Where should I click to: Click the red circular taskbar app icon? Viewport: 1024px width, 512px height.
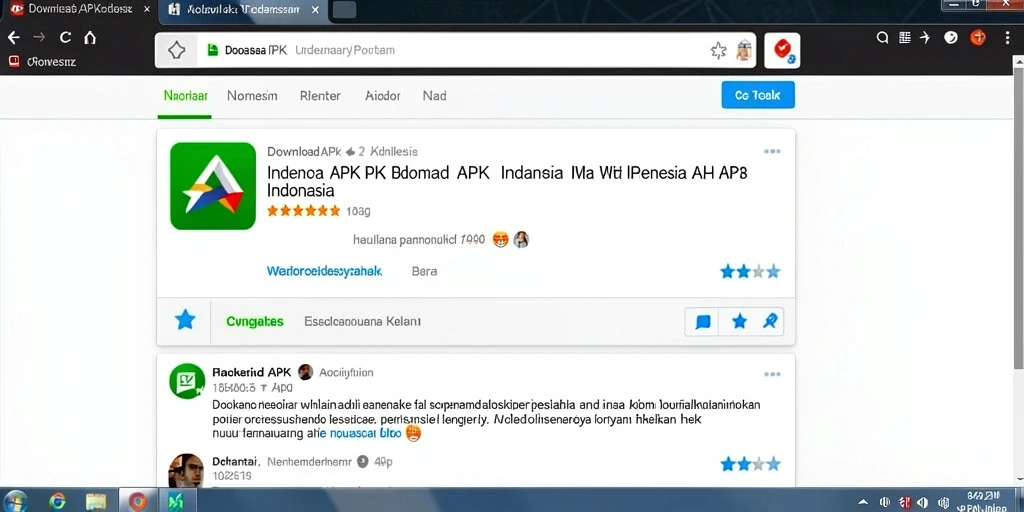click(x=138, y=502)
